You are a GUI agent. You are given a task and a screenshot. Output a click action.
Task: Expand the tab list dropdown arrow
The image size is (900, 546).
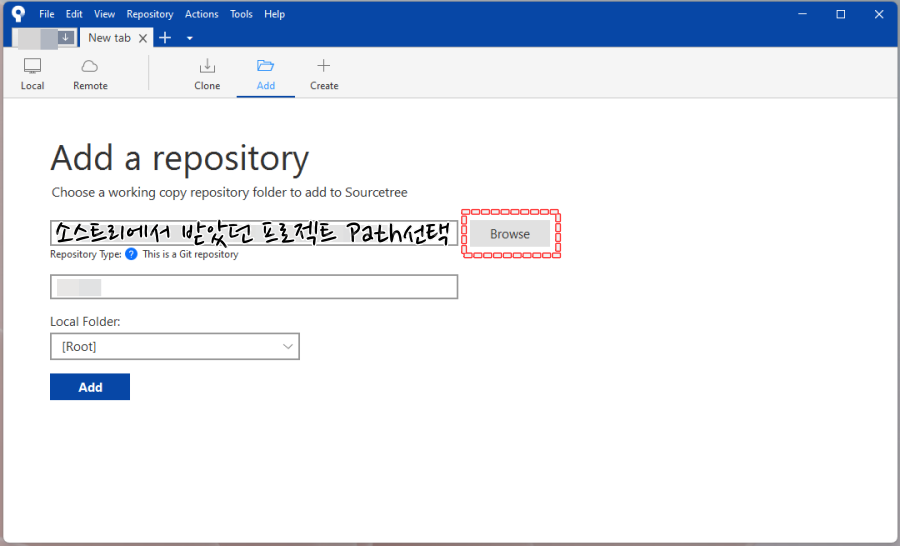tap(189, 38)
